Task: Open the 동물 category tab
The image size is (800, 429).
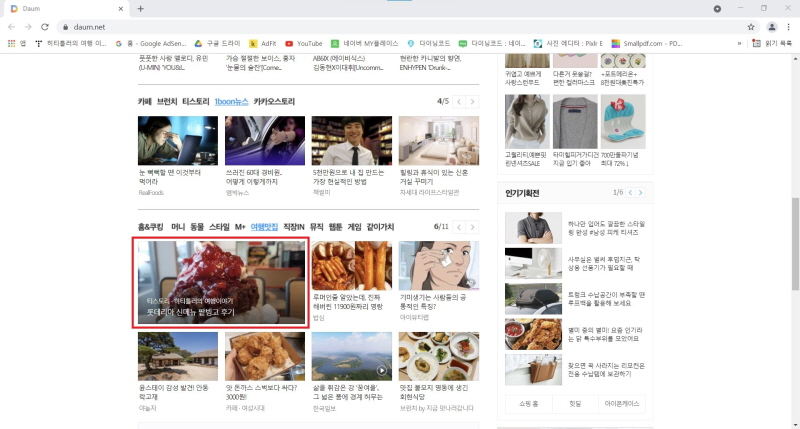Action: (x=197, y=227)
